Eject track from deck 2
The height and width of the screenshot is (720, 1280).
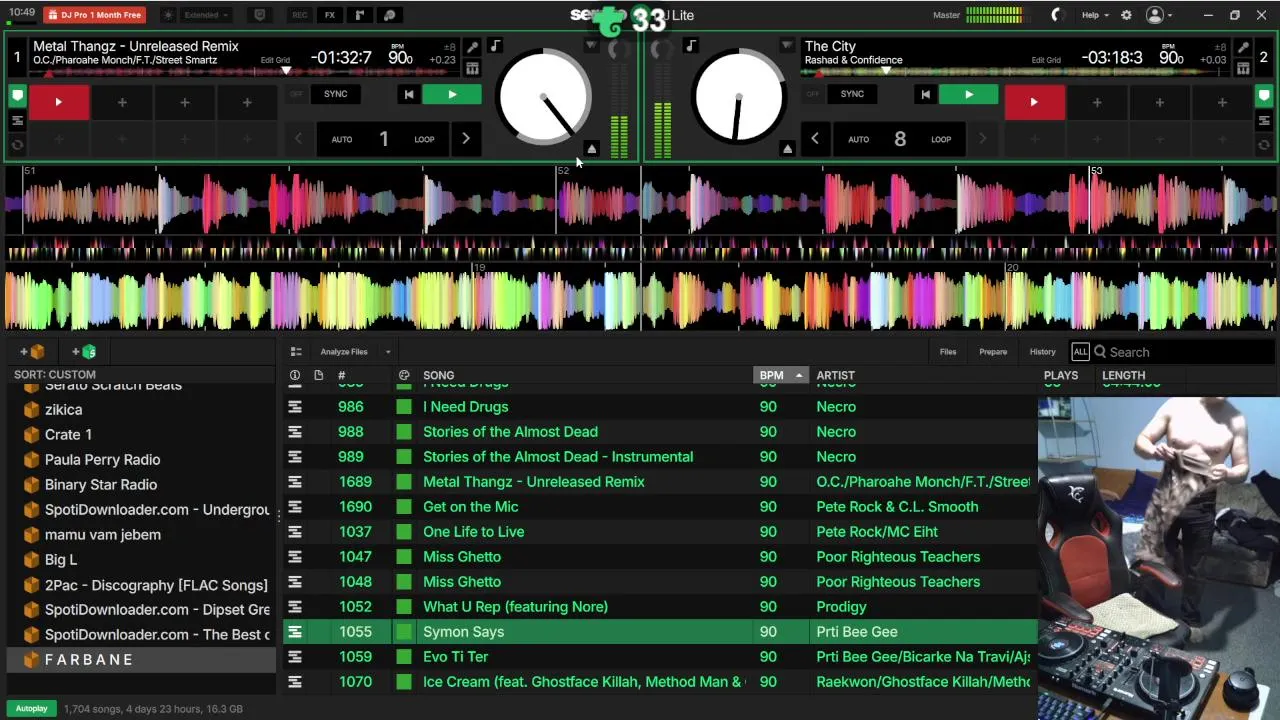787,148
